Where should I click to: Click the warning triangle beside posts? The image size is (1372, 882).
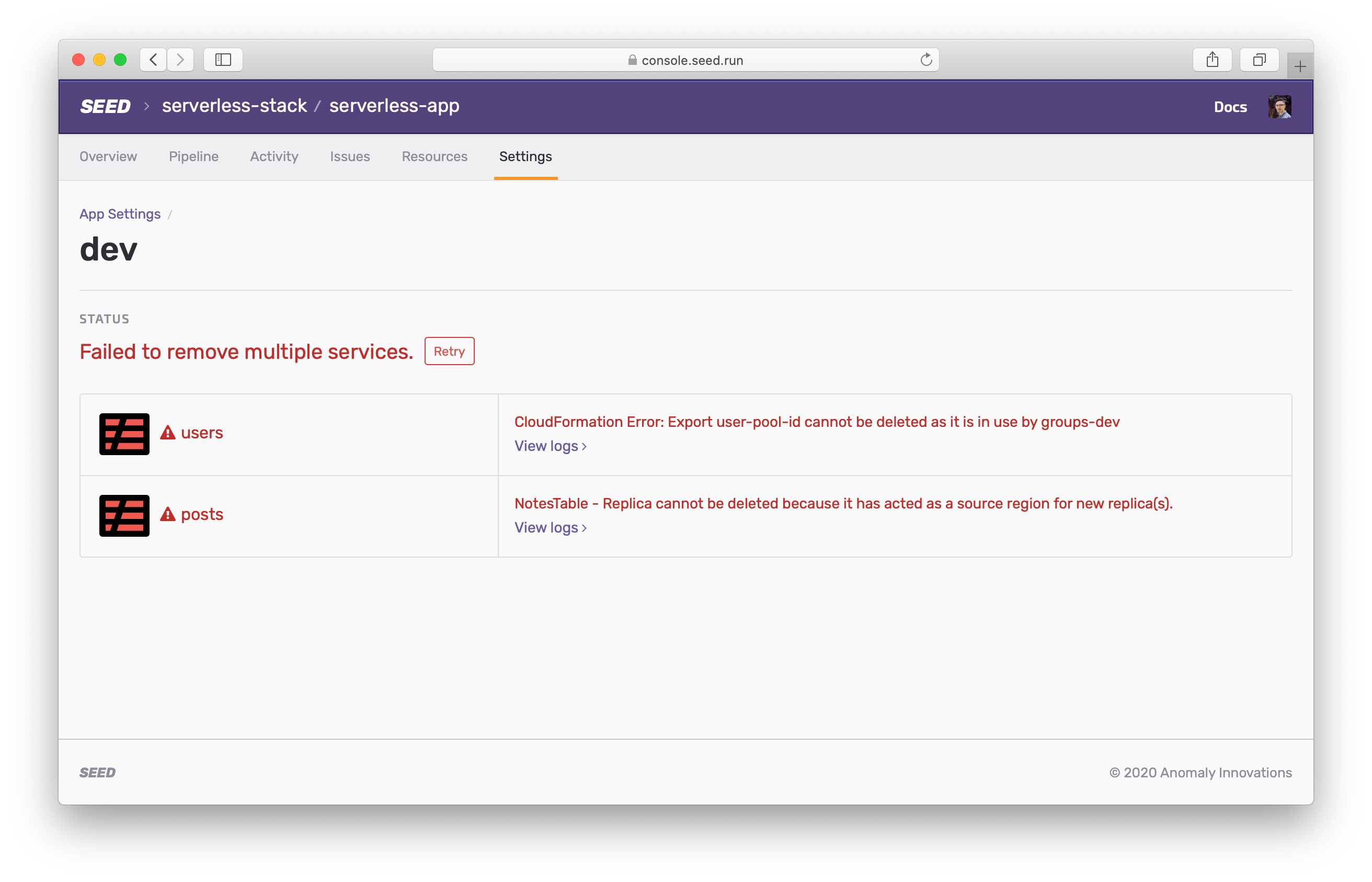pos(168,514)
